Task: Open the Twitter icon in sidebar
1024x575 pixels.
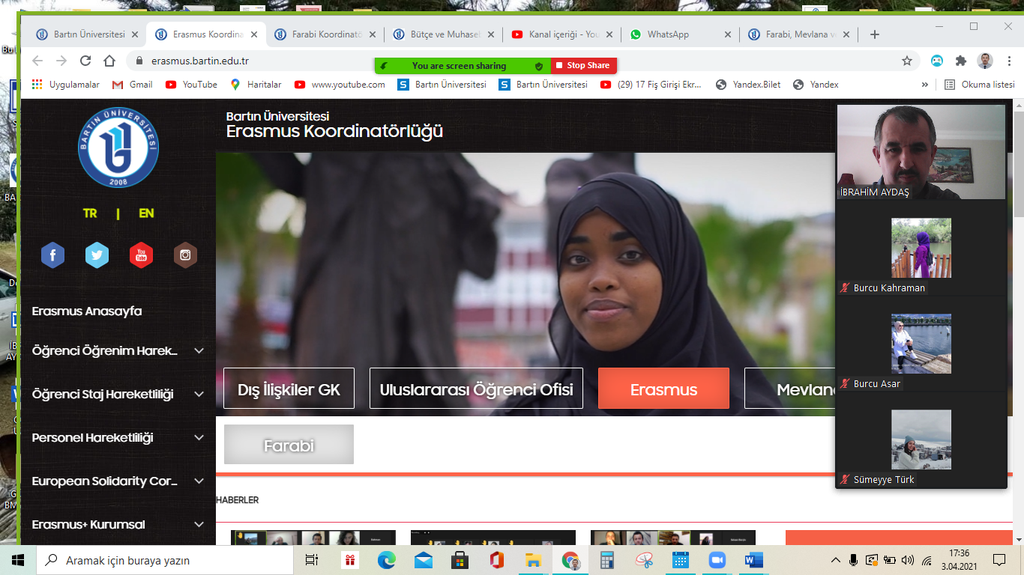Action: point(97,255)
